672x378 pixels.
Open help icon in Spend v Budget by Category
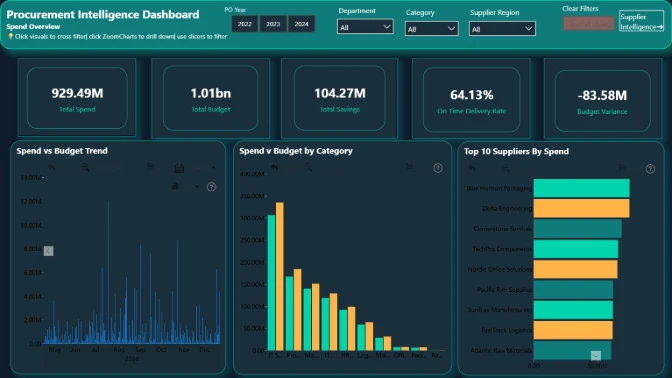tap(438, 168)
